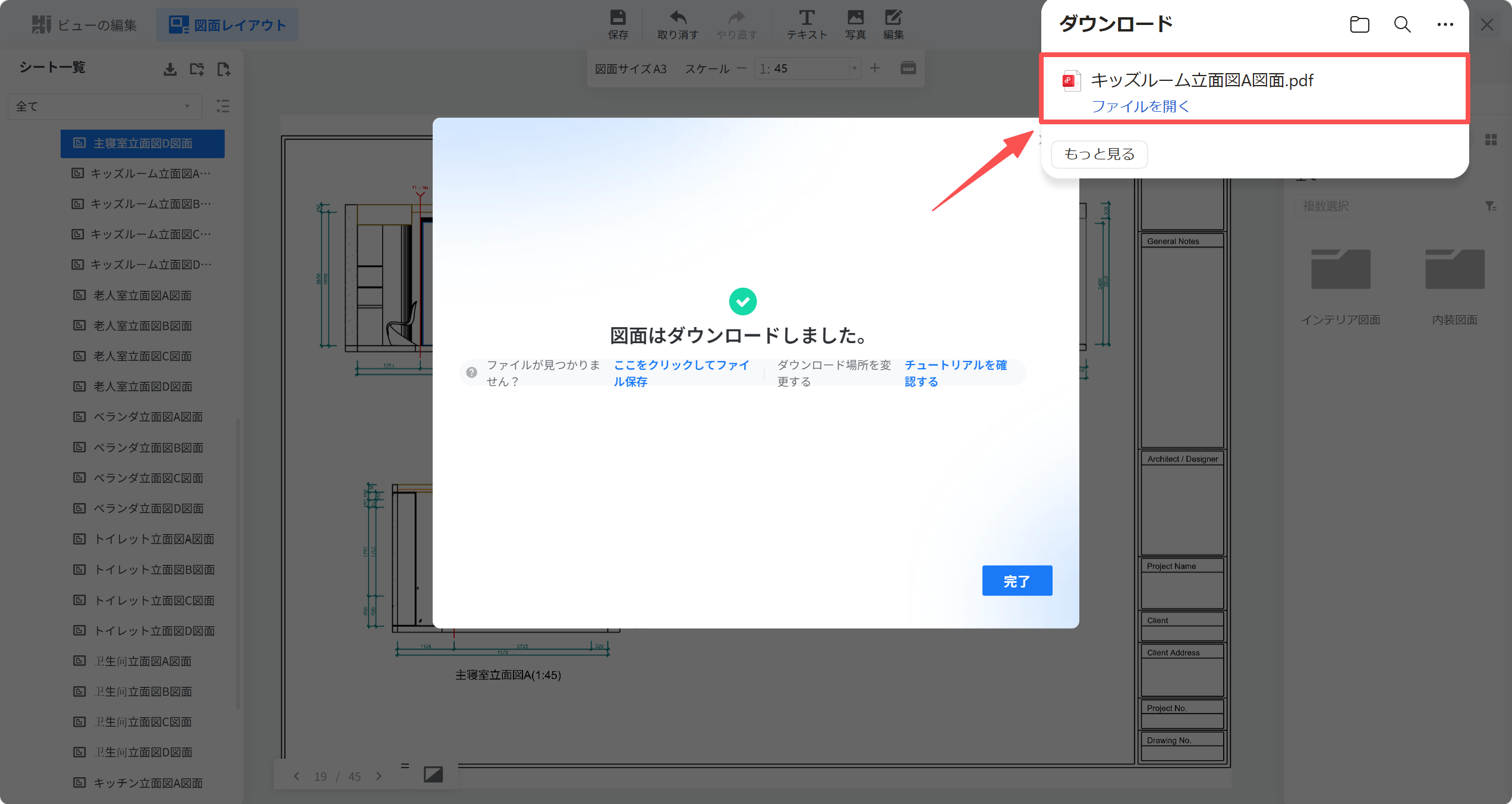The image size is (1512, 804).
Task: Open the 全て filter dropdown
Action: [104, 106]
